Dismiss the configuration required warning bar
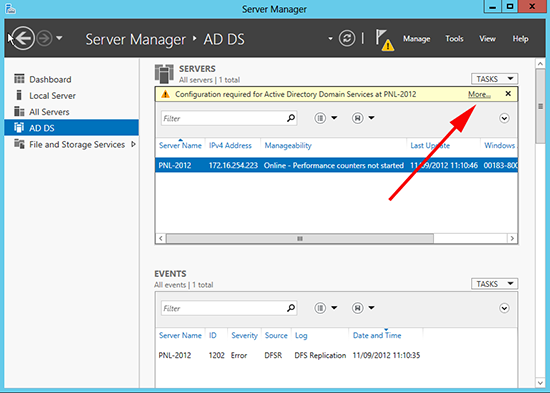Screen dimensions: 550x393 pos(508,94)
